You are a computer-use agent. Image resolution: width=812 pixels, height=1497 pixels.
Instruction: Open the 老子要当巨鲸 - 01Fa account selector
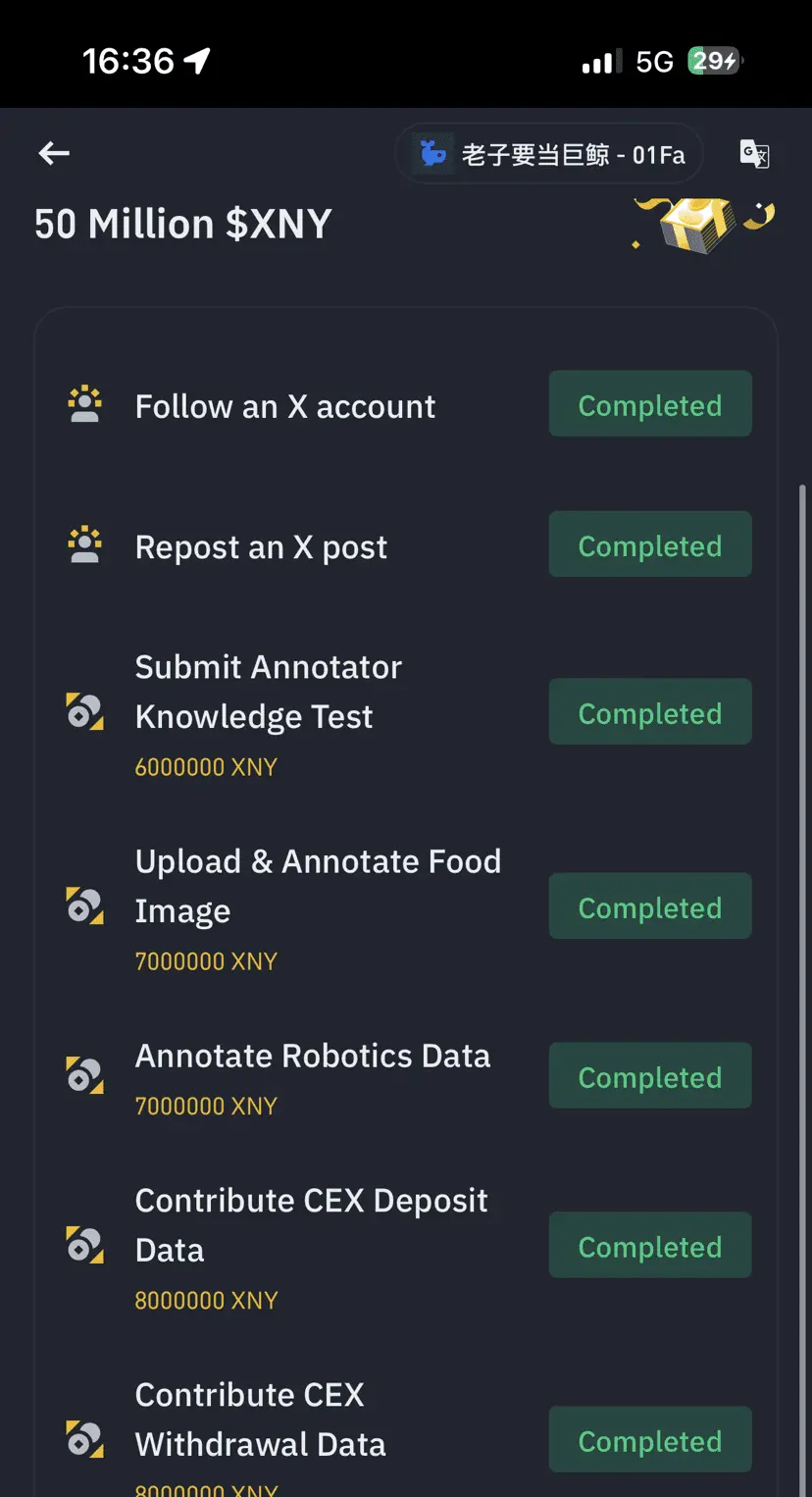point(549,154)
